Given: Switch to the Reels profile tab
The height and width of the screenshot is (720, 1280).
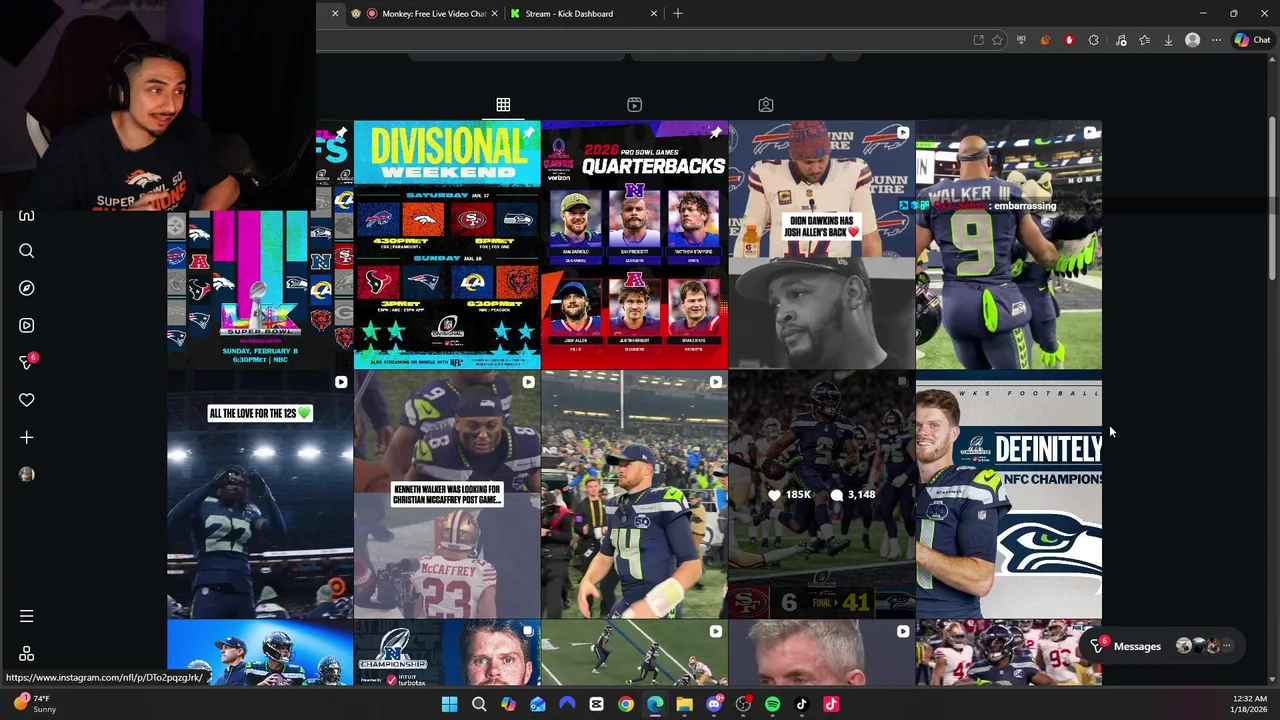Looking at the screenshot, I should (x=634, y=105).
